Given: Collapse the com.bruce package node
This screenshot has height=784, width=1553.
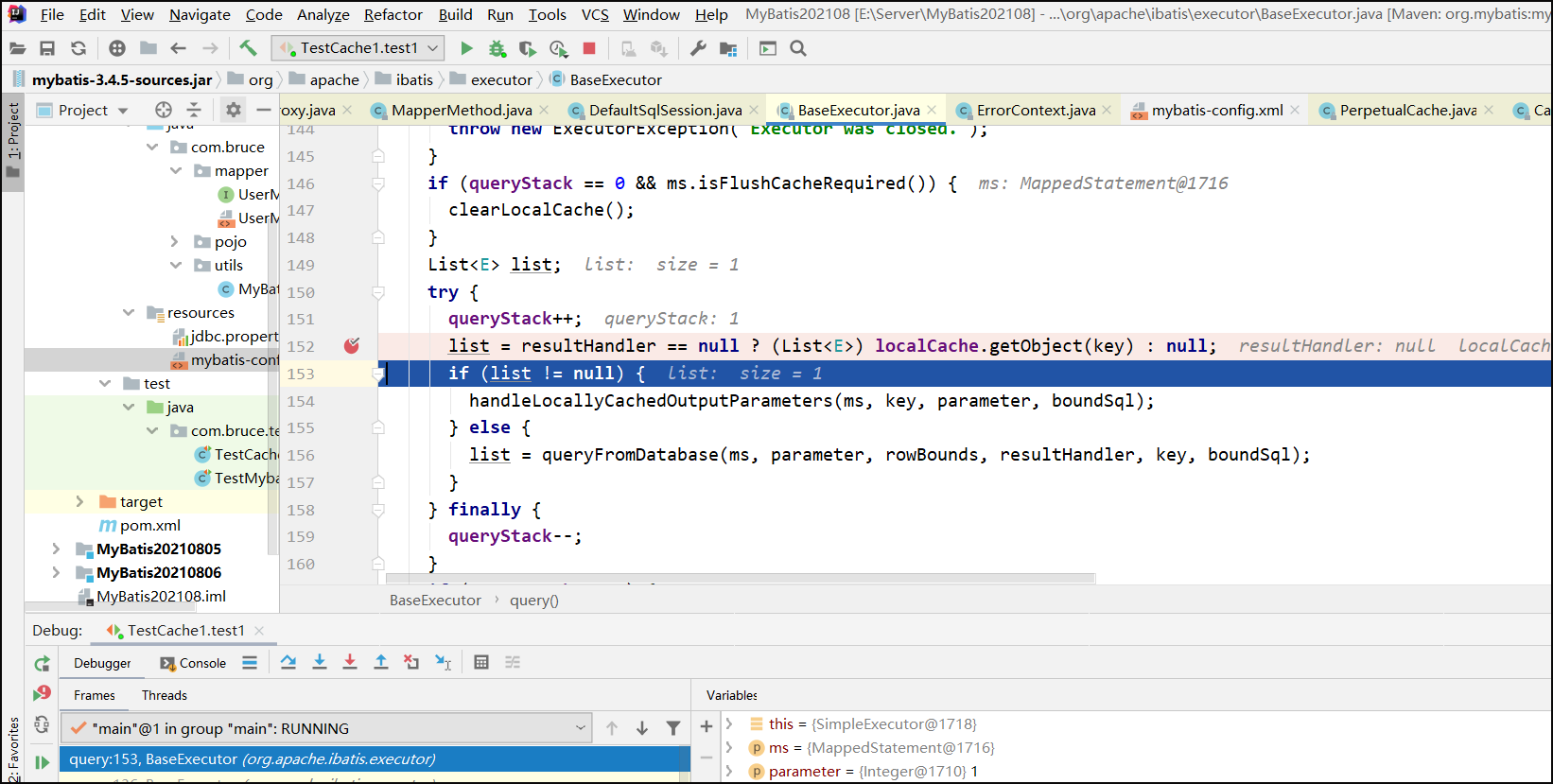Looking at the screenshot, I should pos(152,147).
